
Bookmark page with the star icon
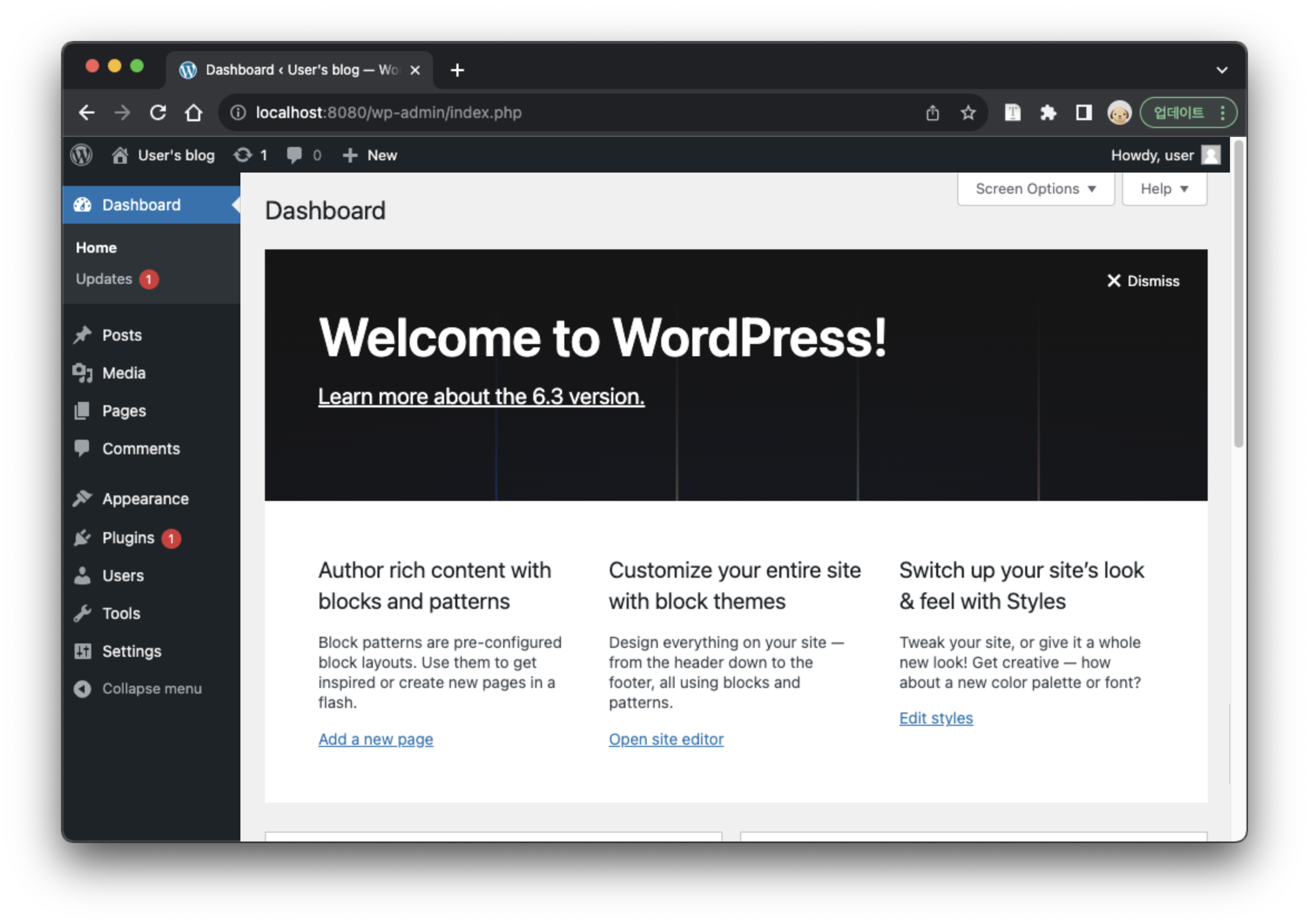[967, 113]
